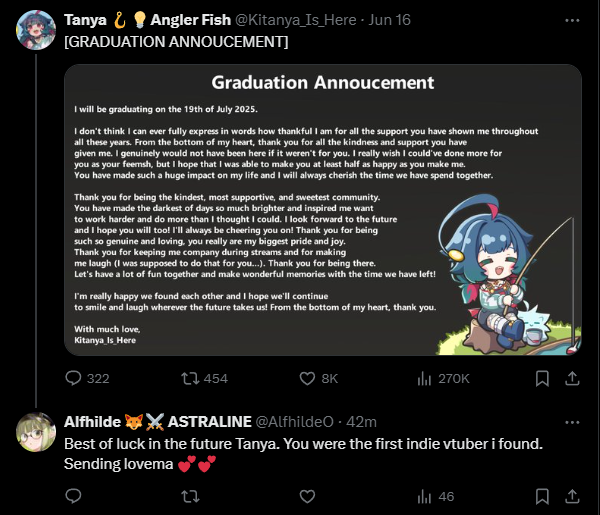Repost Alfhilde's reply
This screenshot has width=600, height=515.
(187, 496)
